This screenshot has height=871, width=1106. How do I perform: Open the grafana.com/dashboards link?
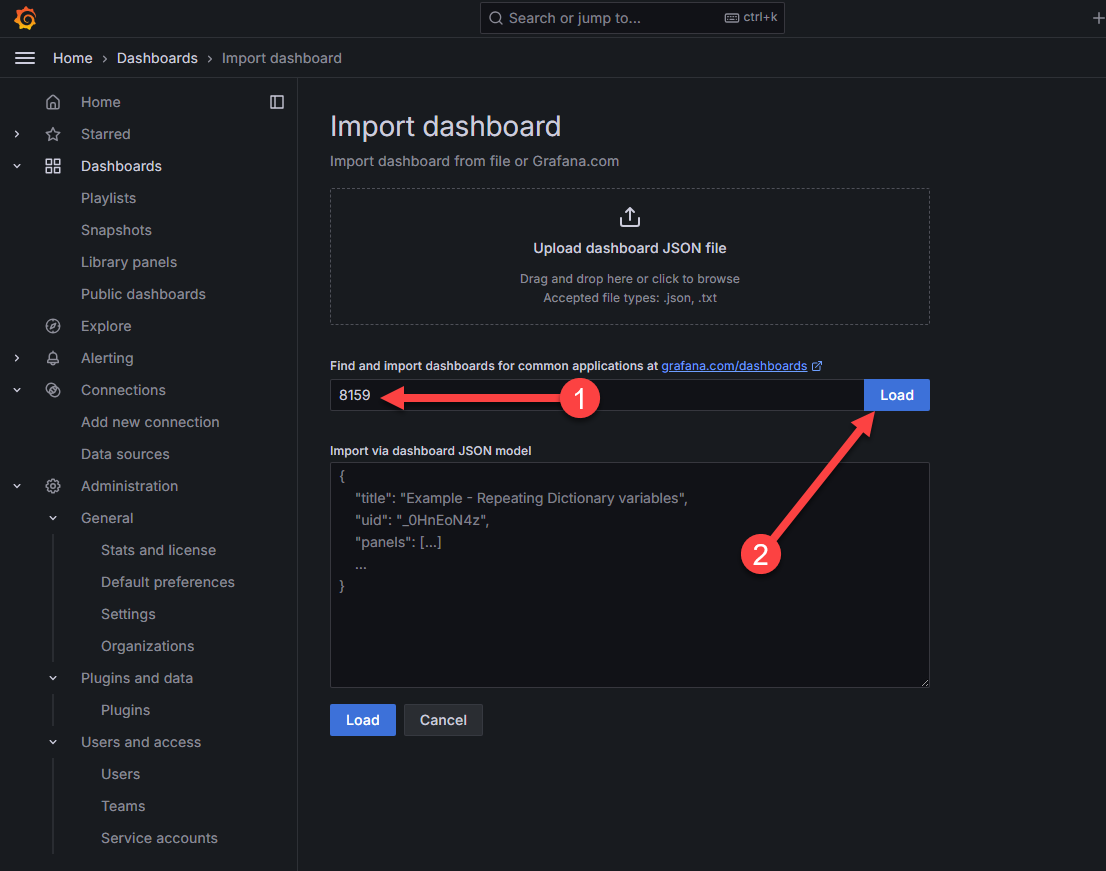click(734, 366)
